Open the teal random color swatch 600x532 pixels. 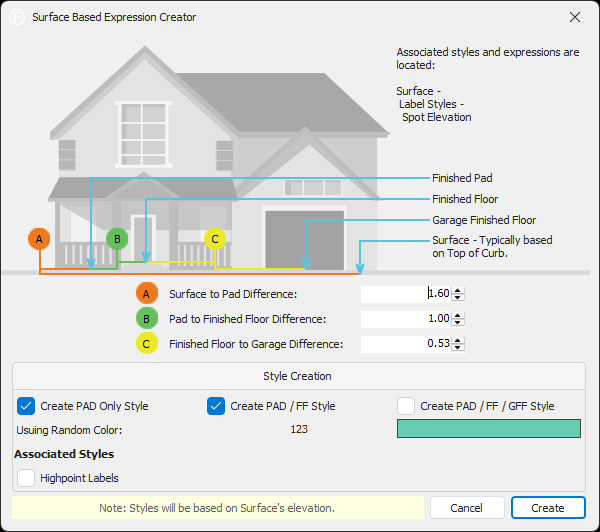(488, 429)
